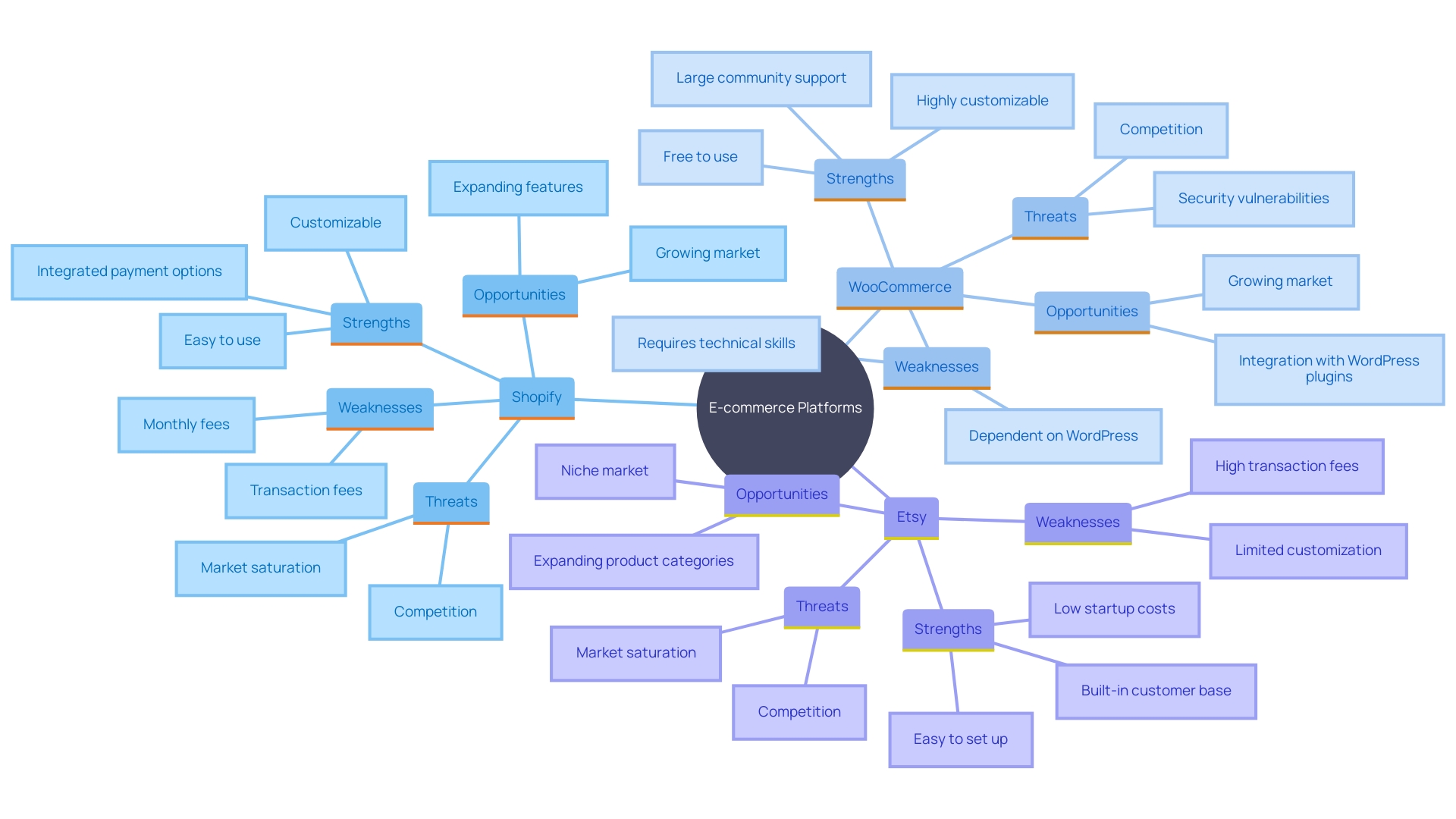Click the WooCommerce Threats node
This screenshot has height=819, width=1456.
coord(1046,210)
